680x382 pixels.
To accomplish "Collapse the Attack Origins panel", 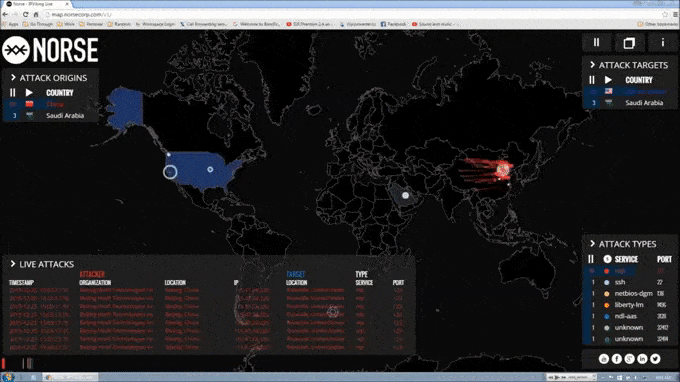I will pyautogui.click(x=13, y=78).
